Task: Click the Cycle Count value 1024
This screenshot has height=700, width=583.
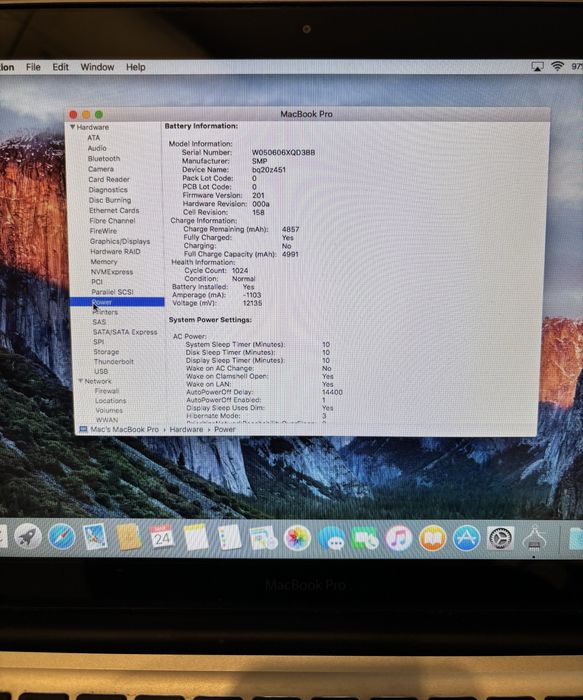Action: click(240, 270)
